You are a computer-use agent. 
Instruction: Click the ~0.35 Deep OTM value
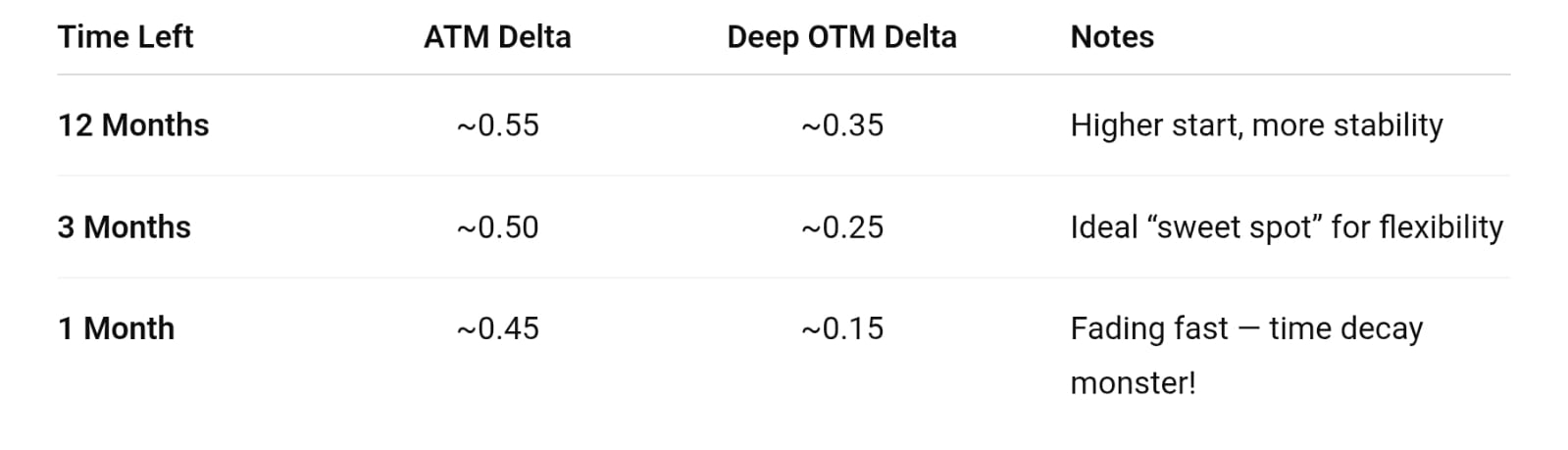pyautogui.click(x=841, y=125)
